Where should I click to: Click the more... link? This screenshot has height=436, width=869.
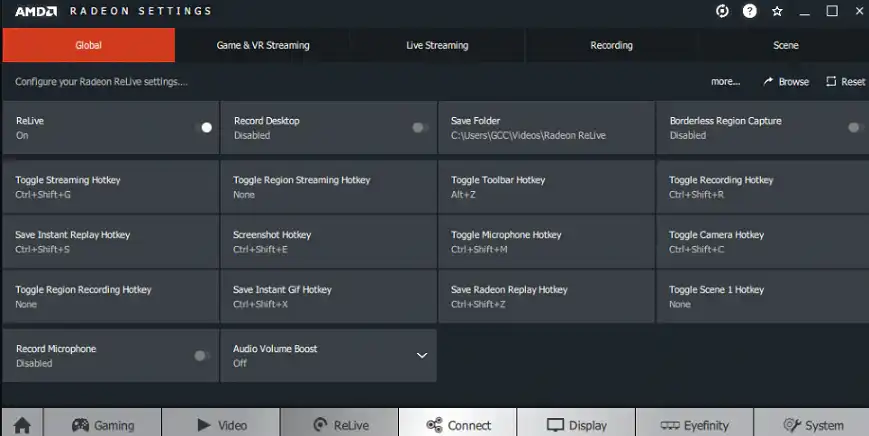(725, 81)
